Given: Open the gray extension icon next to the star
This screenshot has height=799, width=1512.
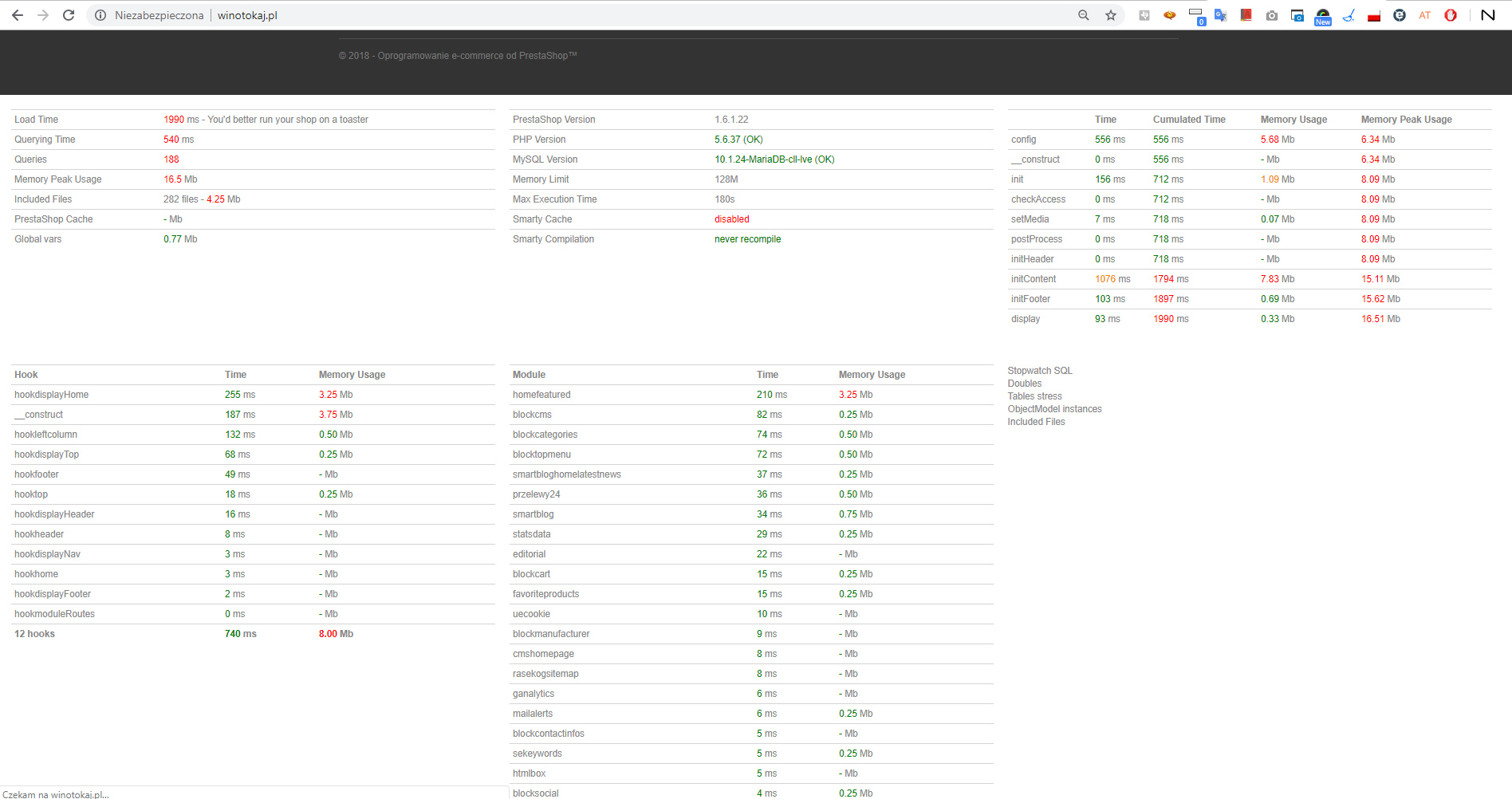Looking at the screenshot, I should point(1144,15).
